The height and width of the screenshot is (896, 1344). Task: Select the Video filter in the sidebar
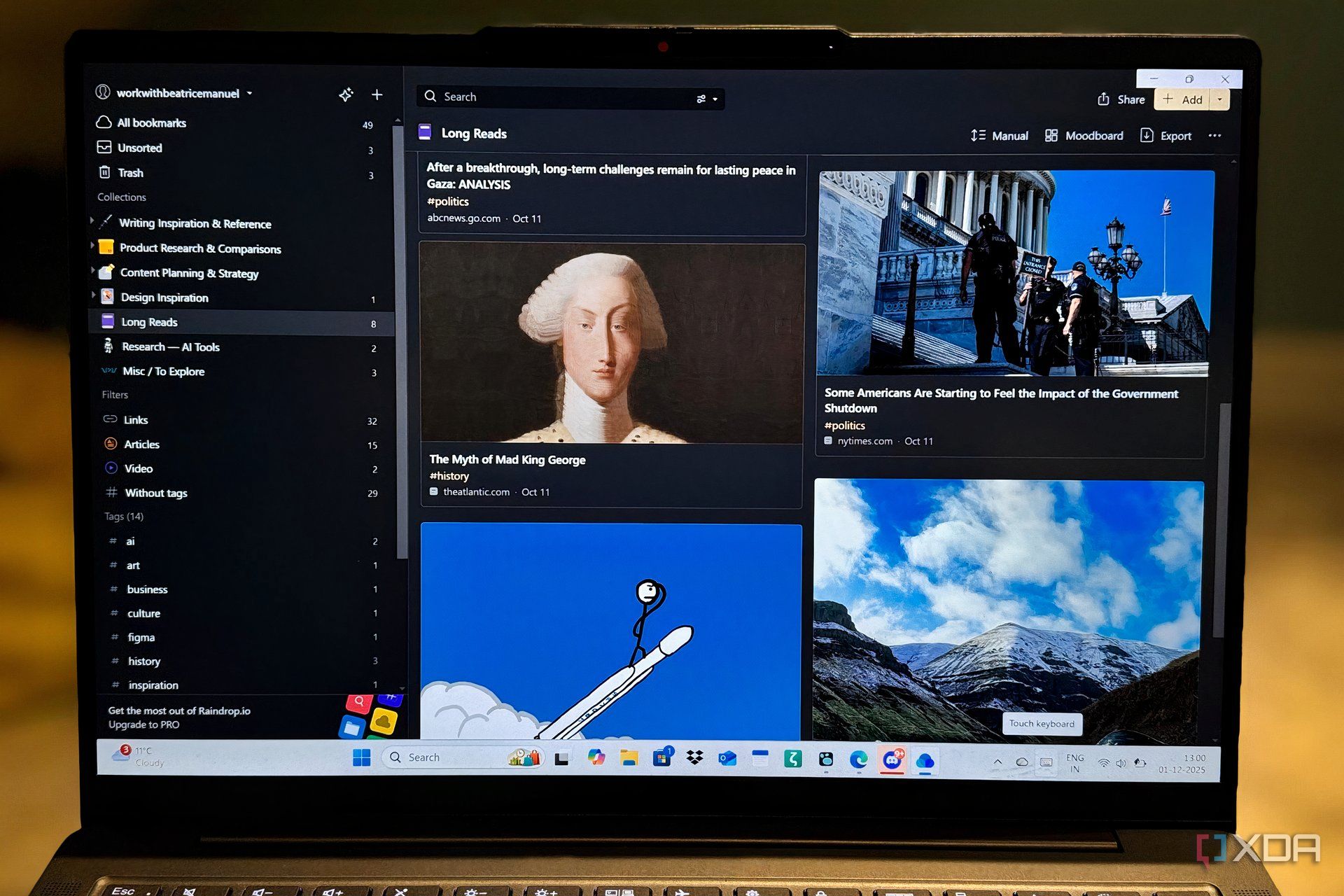pyautogui.click(x=138, y=468)
